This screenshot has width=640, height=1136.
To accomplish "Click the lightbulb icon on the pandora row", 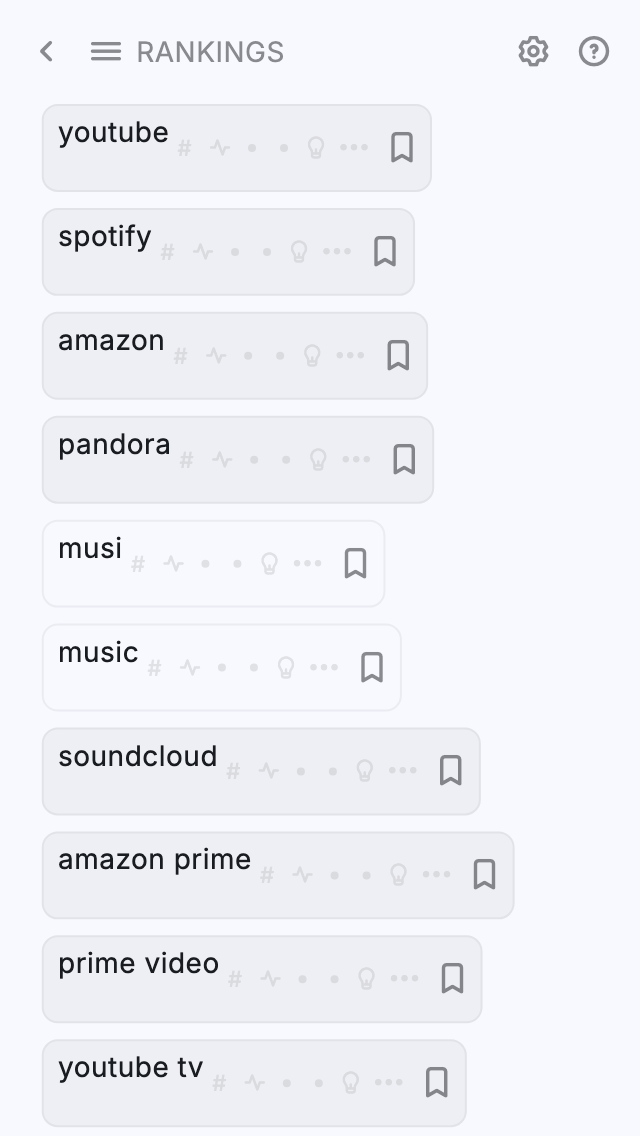I will 318,459.
